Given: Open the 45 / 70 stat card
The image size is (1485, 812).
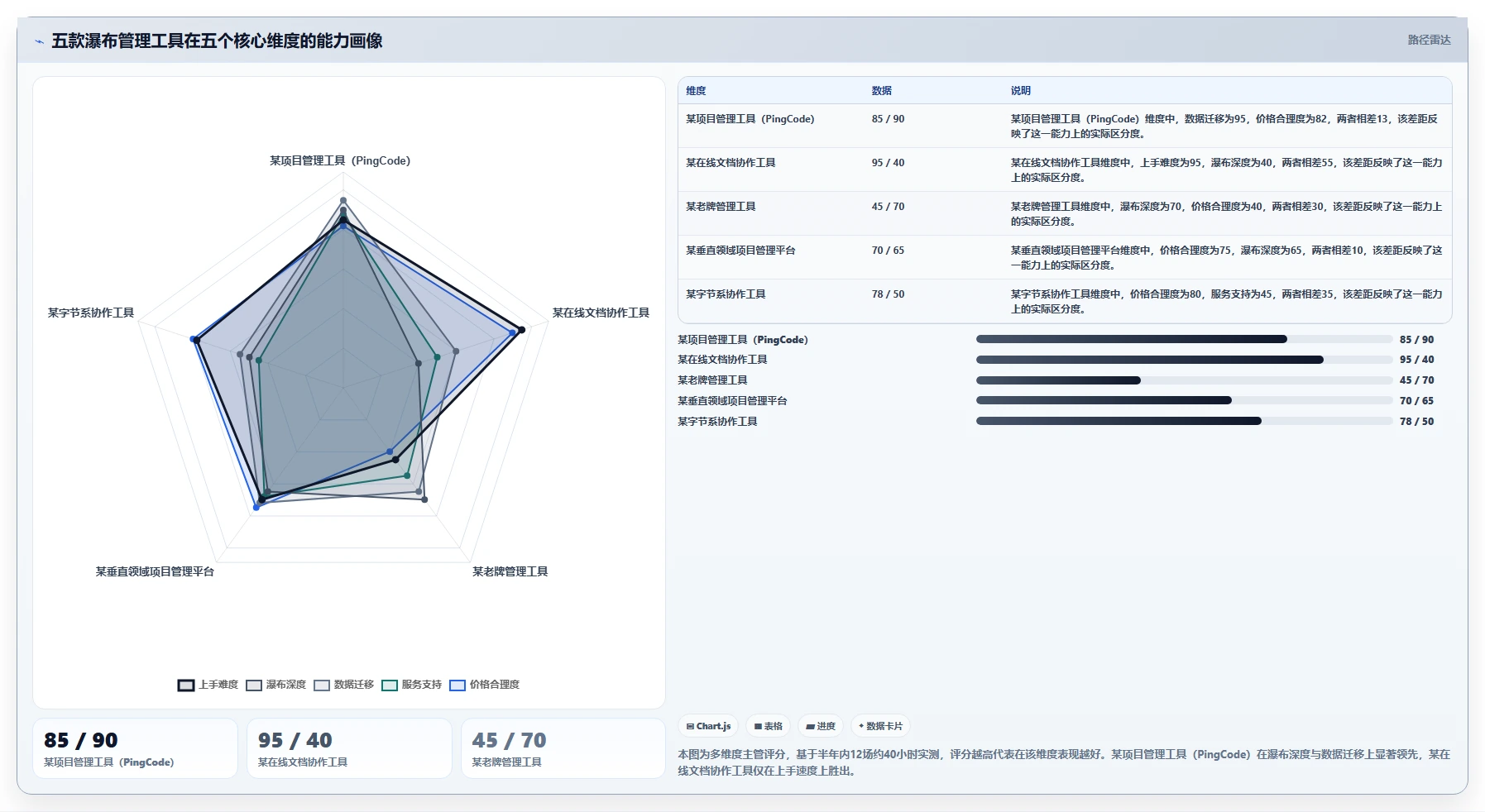Looking at the screenshot, I should (x=563, y=748).
